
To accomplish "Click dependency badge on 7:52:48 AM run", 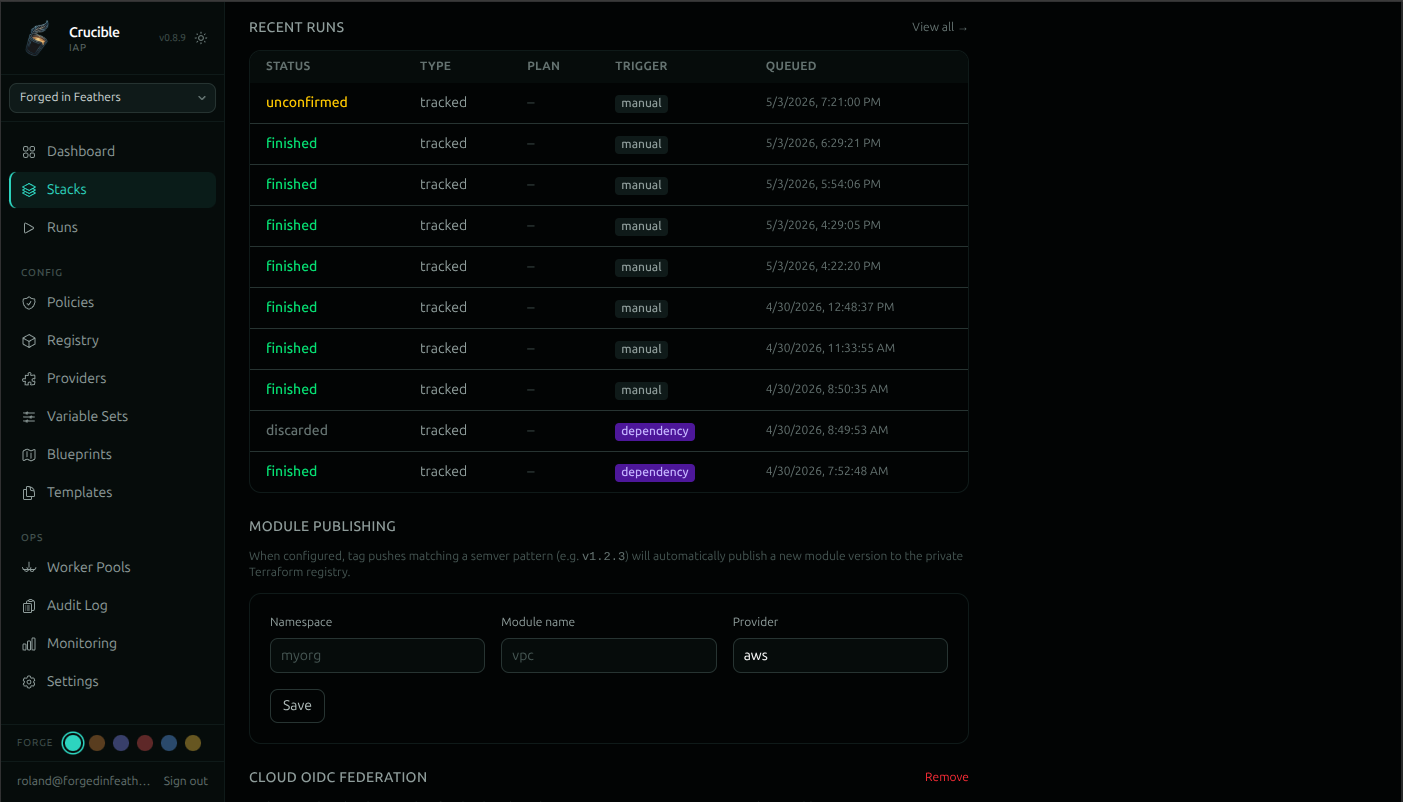I will pyautogui.click(x=655, y=472).
